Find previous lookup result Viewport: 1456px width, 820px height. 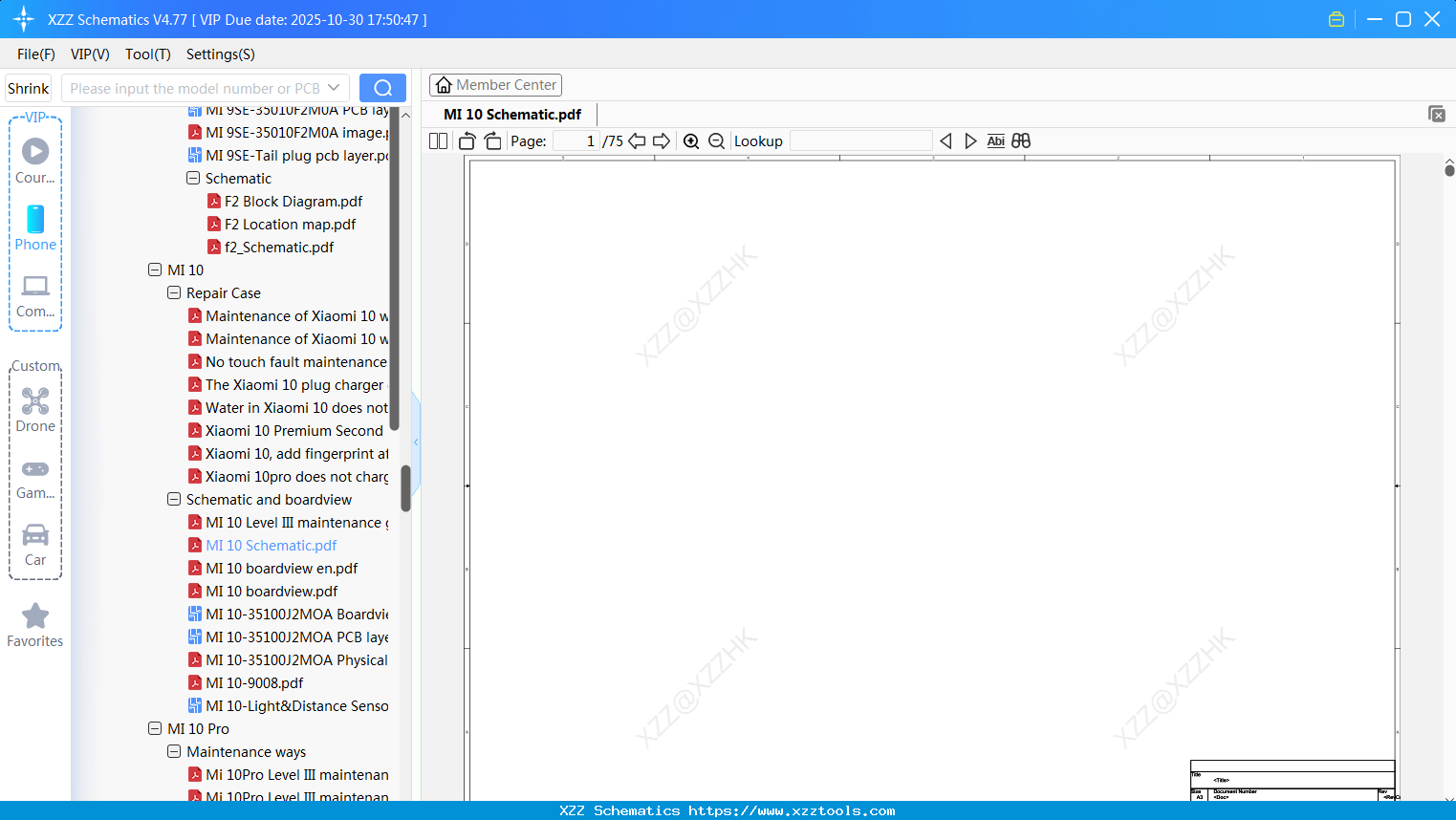pos(945,141)
